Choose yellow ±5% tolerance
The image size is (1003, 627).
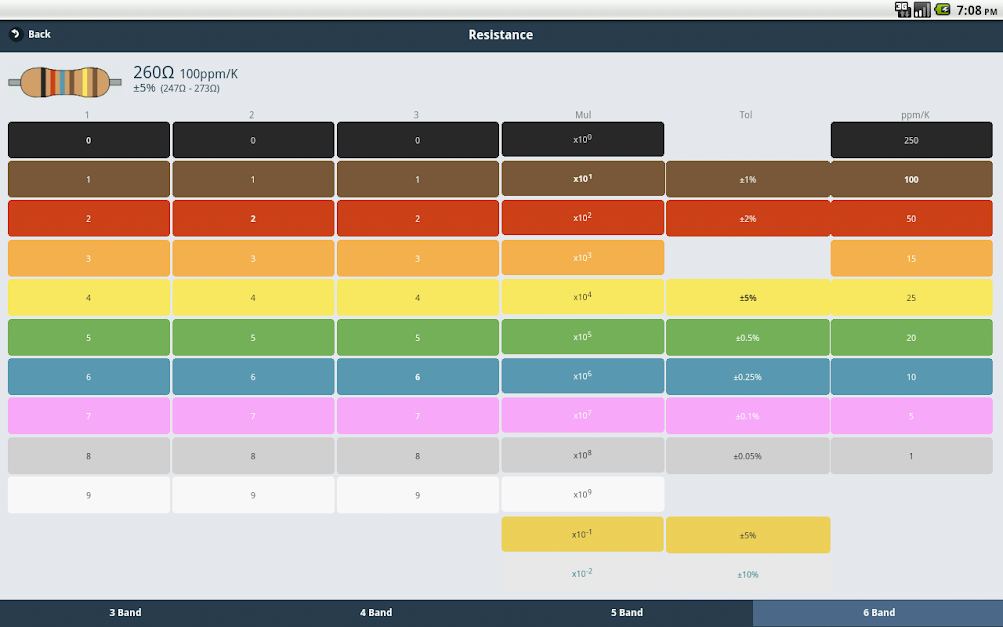click(748, 298)
